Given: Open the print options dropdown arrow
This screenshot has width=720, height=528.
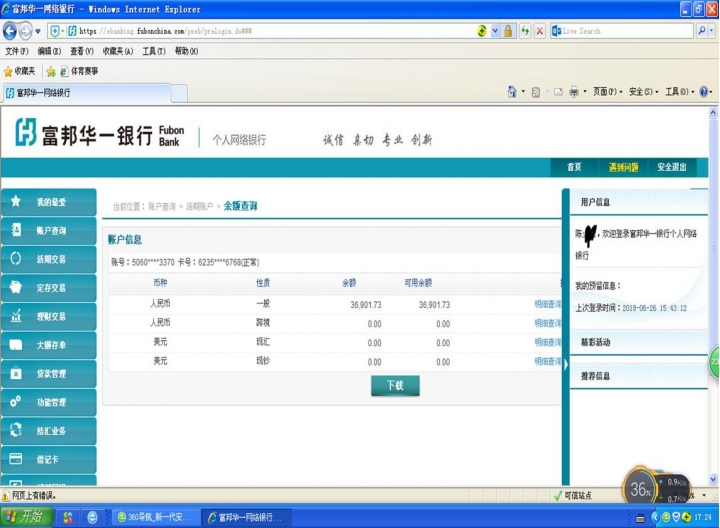Looking at the screenshot, I should coord(585,92).
